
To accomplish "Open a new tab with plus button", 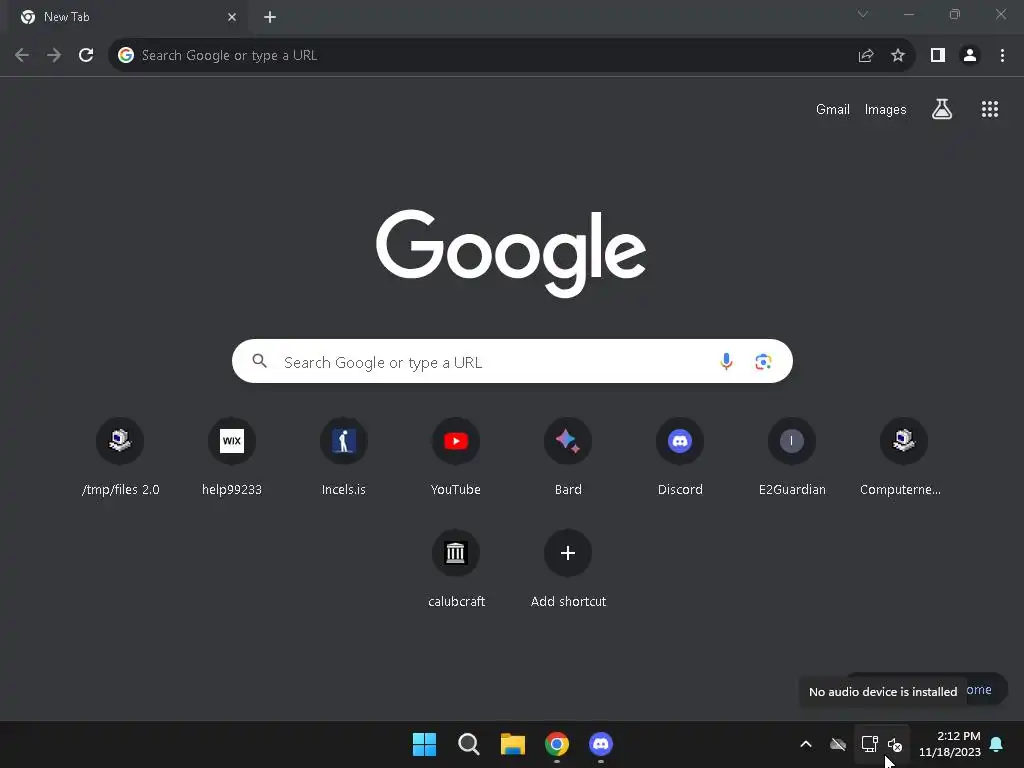I will point(270,17).
